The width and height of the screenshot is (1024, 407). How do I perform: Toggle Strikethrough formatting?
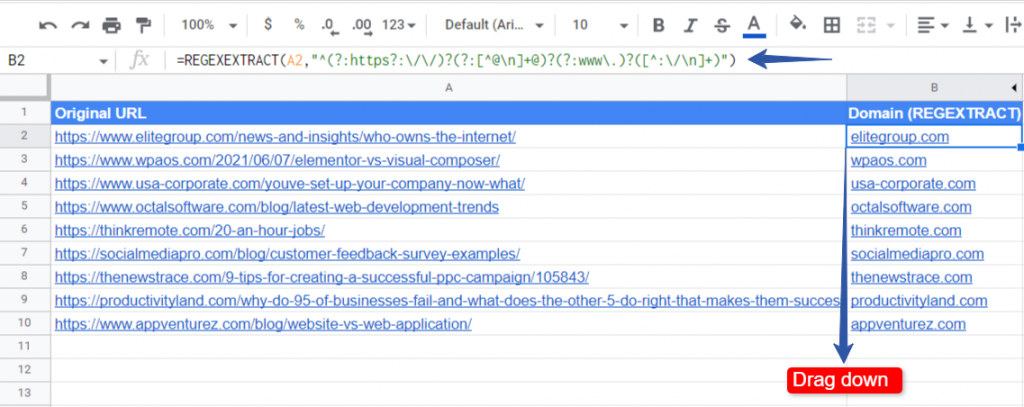722,25
